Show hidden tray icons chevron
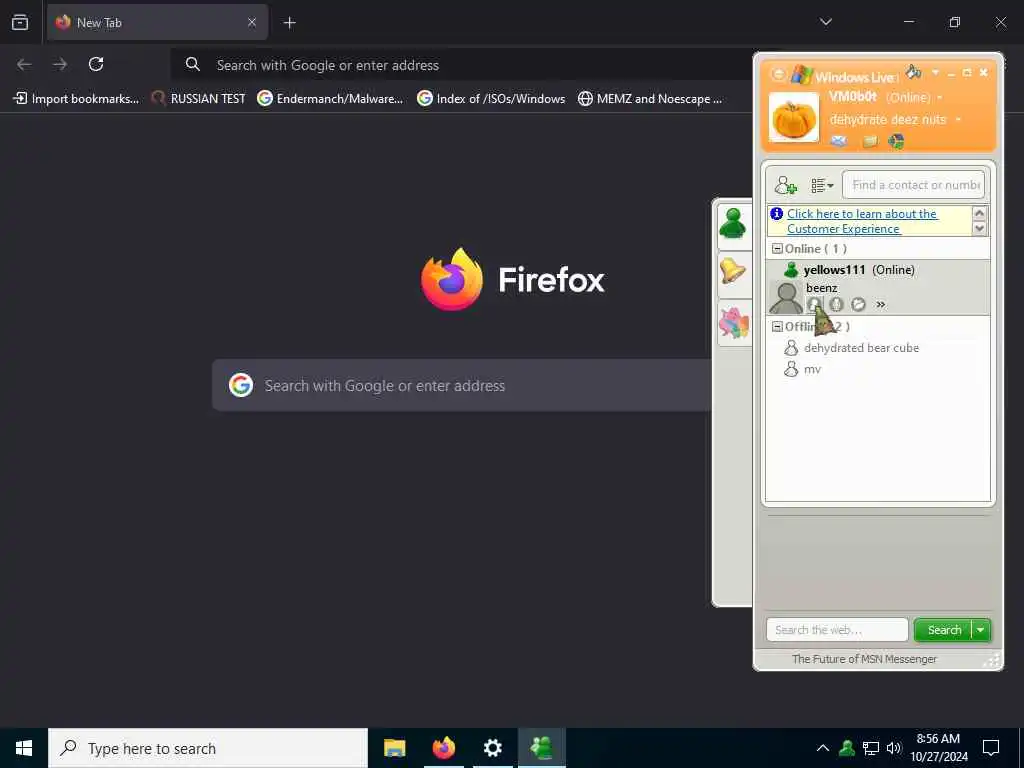 point(823,748)
